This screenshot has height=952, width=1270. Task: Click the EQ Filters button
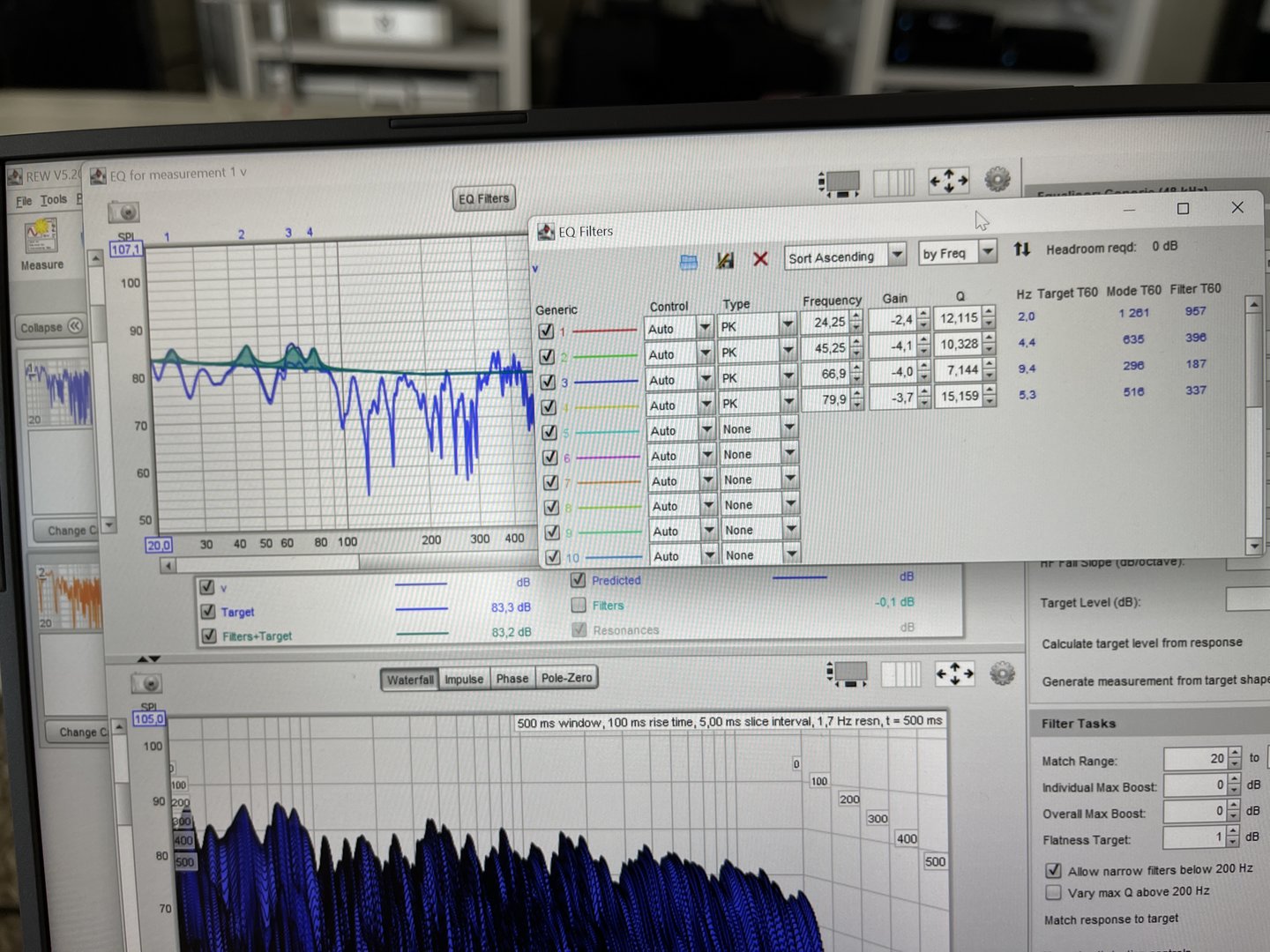(x=483, y=199)
